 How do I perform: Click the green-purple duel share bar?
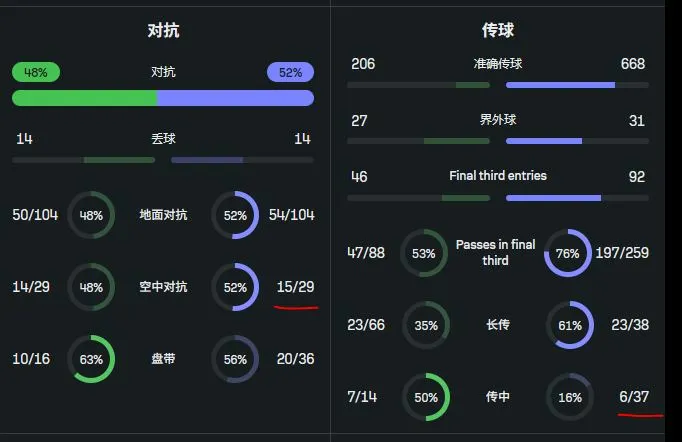[163, 98]
